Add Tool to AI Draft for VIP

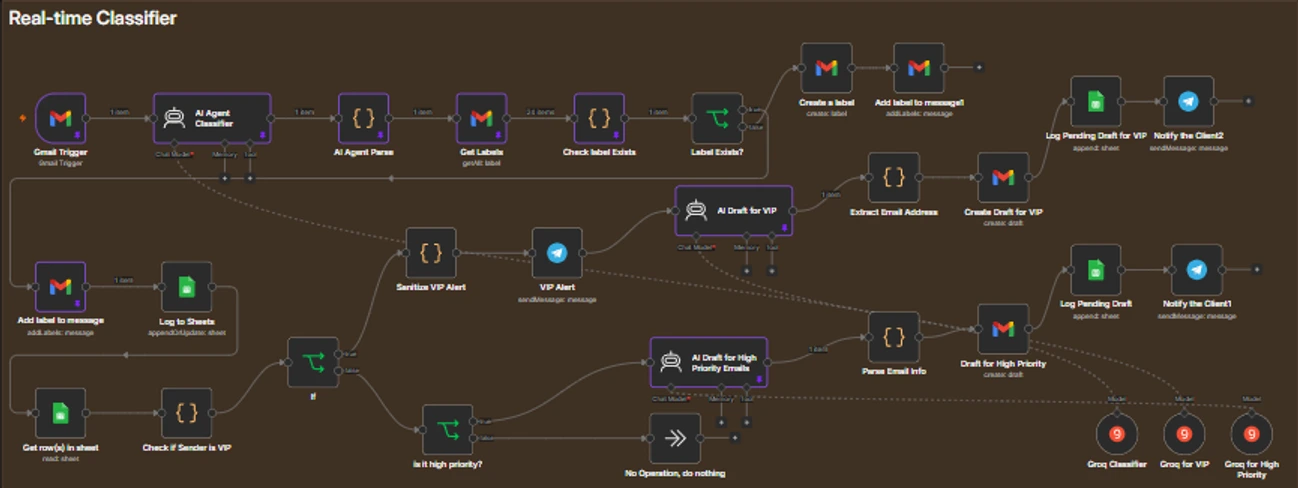tap(771, 270)
